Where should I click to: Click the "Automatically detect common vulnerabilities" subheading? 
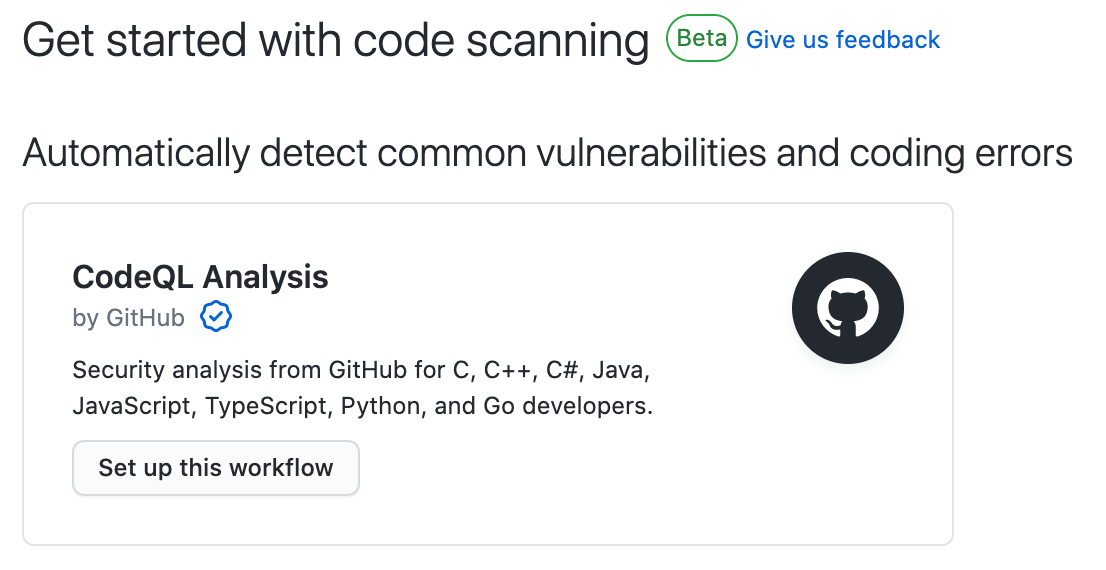pos(547,154)
